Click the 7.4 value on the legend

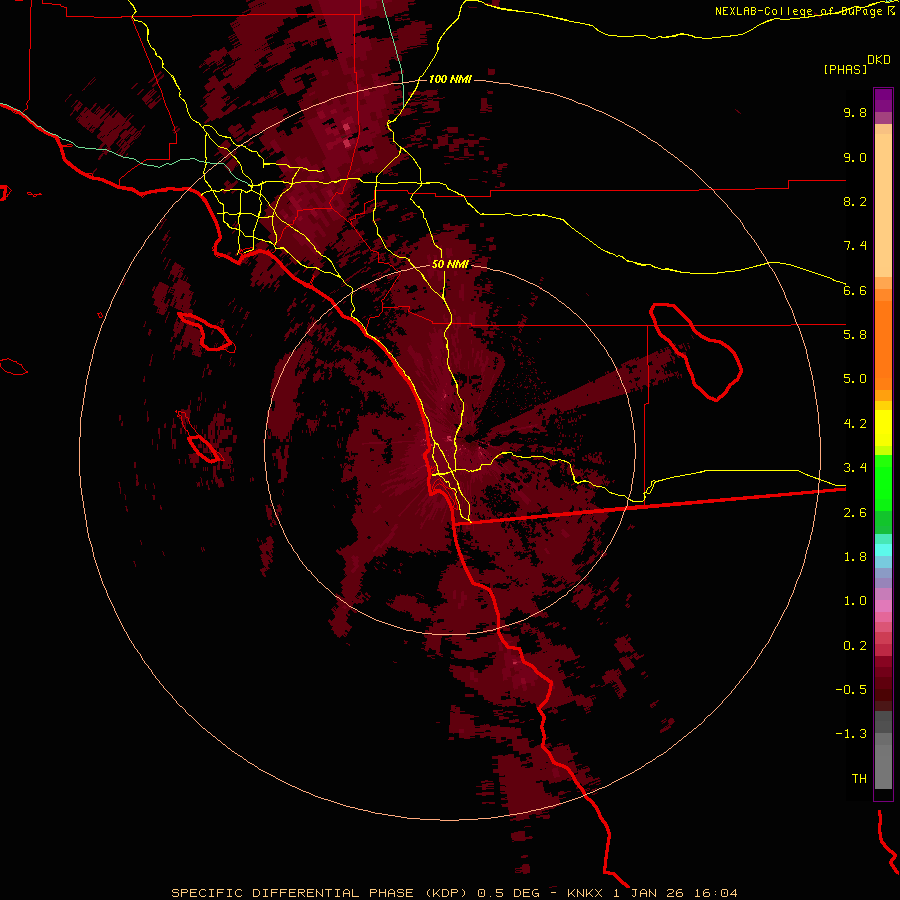coord(855,246)
